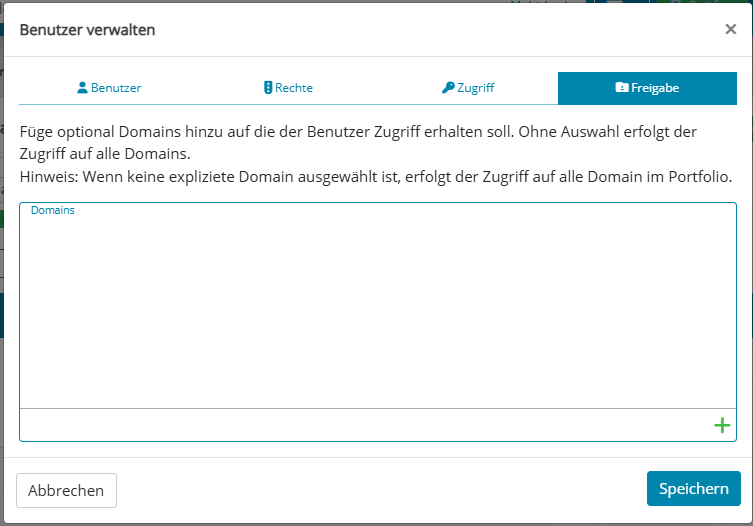Click inside the empty Domains list area
753x526 pixels.
click(x=378, y=312)
